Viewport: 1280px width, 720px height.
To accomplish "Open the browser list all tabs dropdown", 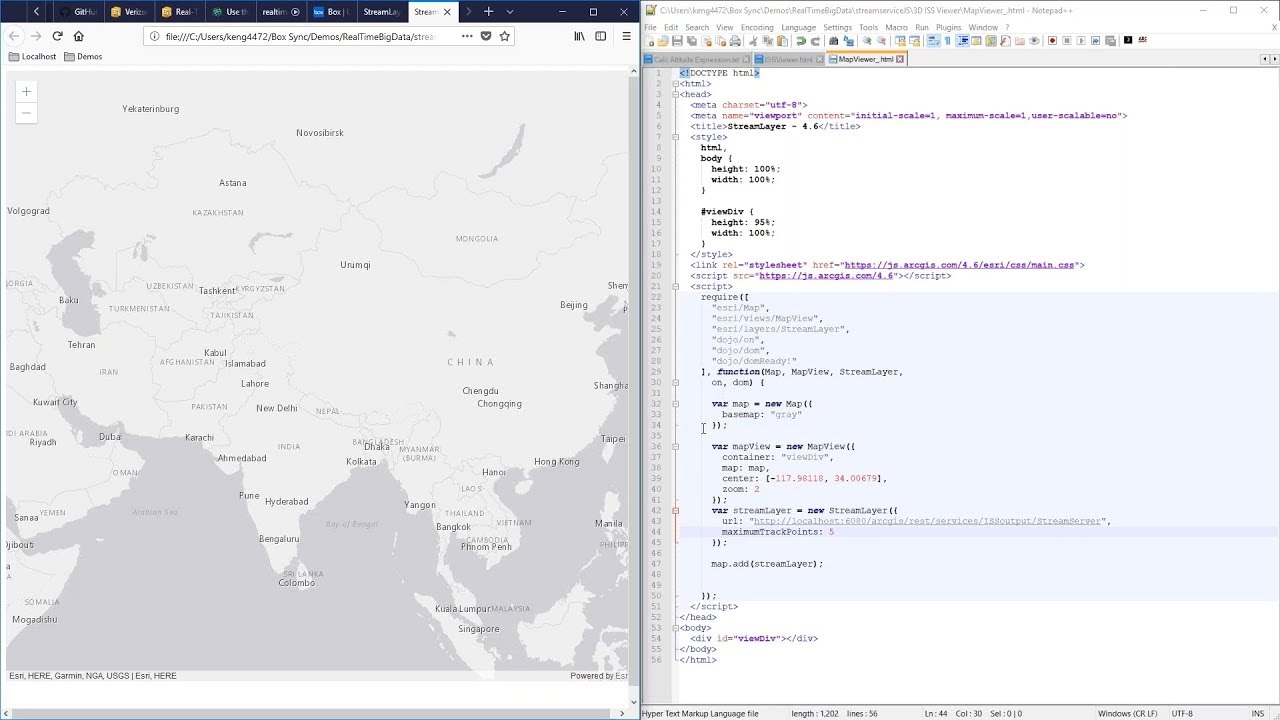I will [510, 12].
